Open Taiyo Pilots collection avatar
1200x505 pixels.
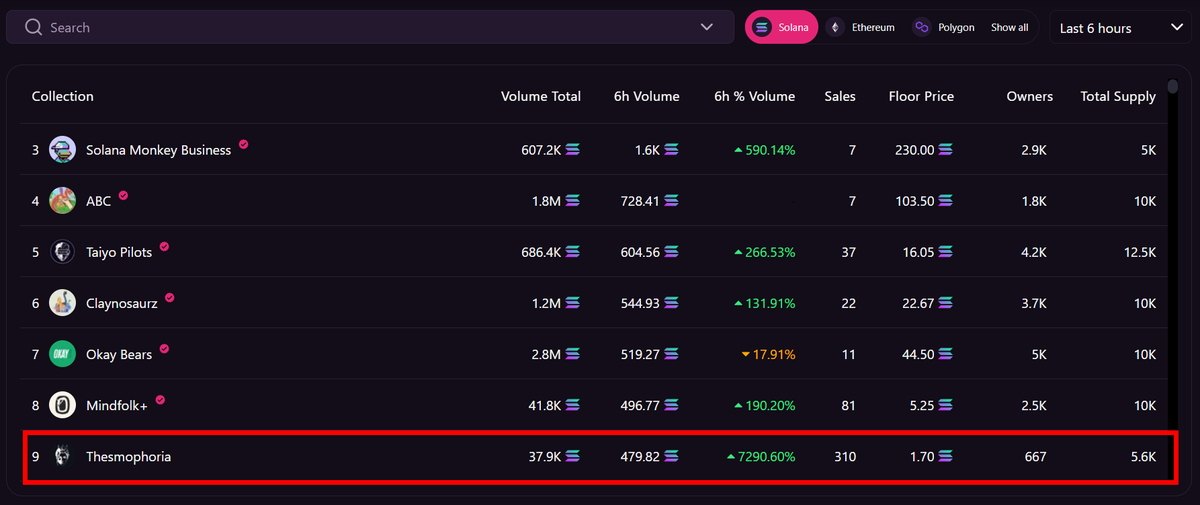tap(62, 252)
